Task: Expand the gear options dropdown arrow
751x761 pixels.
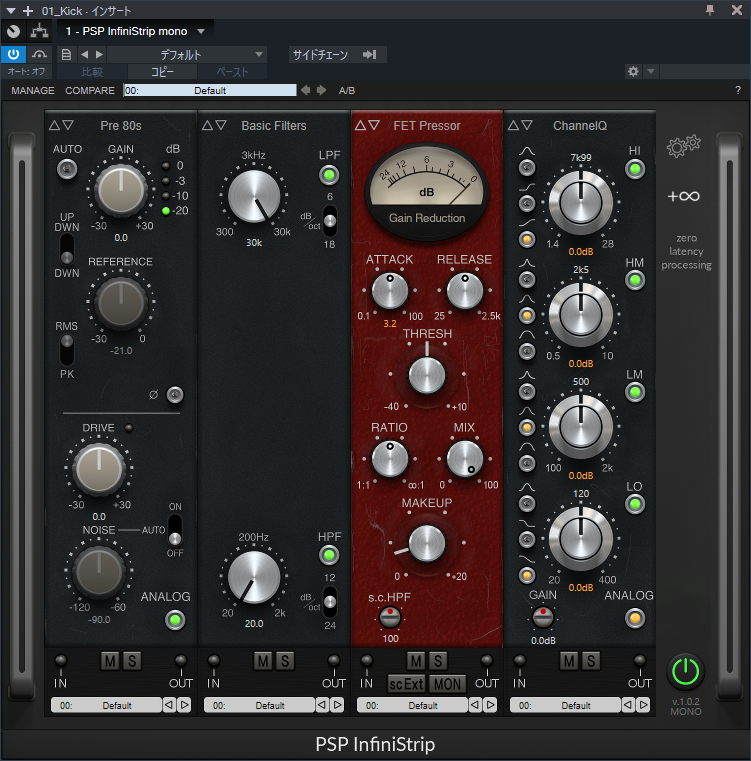Action: pyautogui.click(x=651, y=72)
